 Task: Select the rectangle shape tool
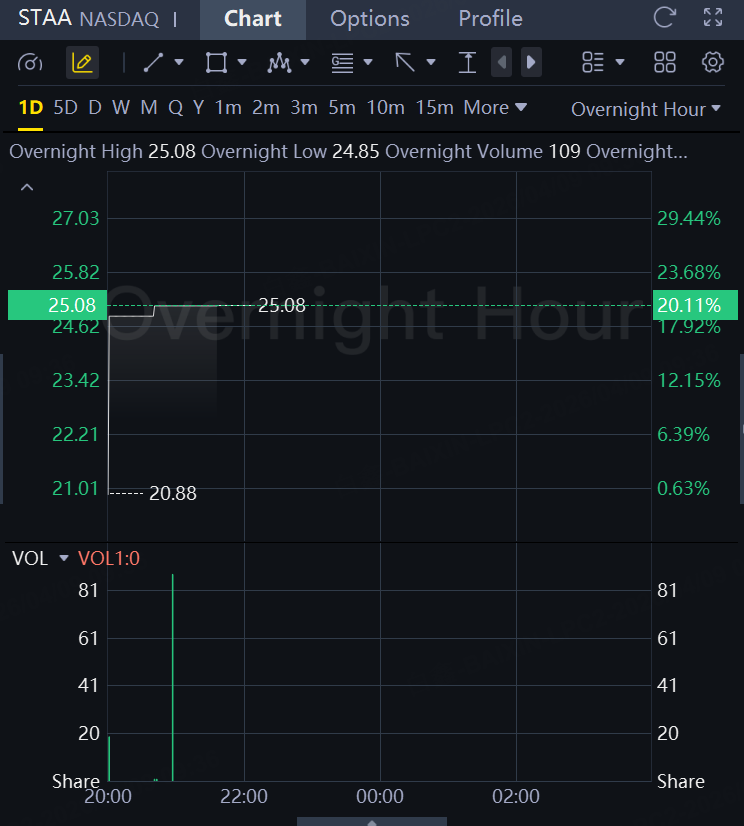(x=216, y=63)
